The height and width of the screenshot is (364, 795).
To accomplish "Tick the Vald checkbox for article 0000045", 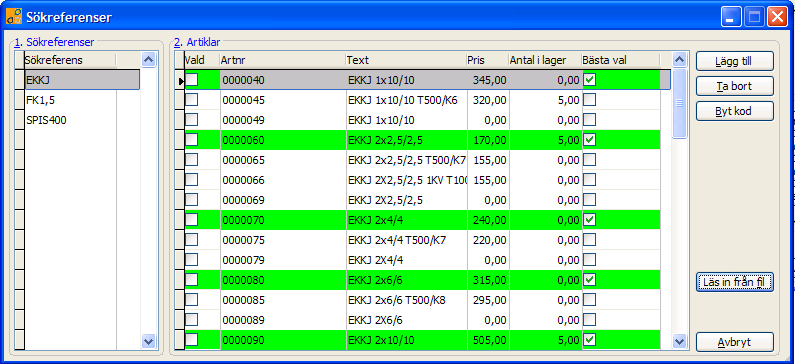I will pos(191,100).
